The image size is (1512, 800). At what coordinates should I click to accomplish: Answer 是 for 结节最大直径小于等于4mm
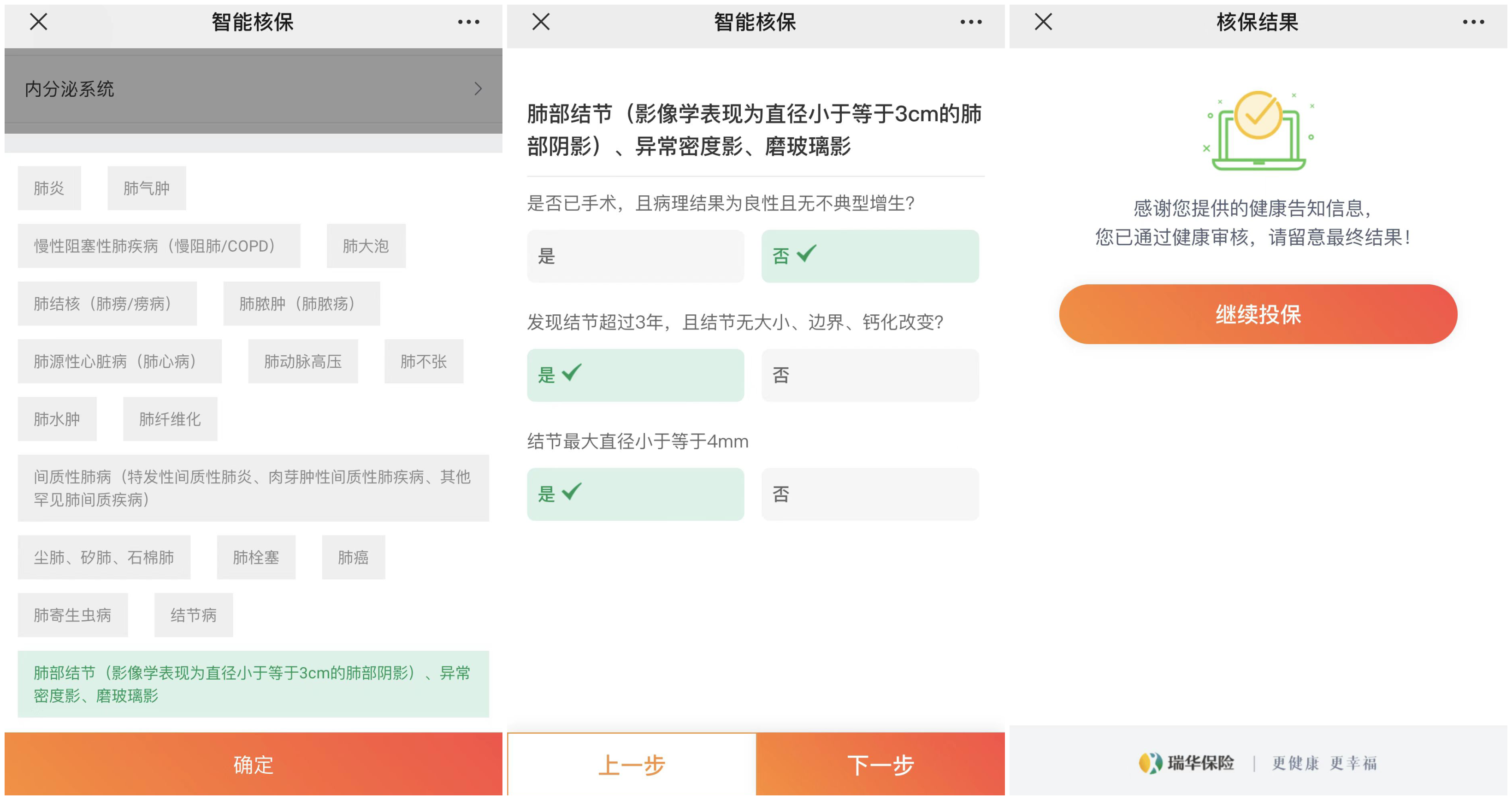pyautogui.click(x=636, y=494)
